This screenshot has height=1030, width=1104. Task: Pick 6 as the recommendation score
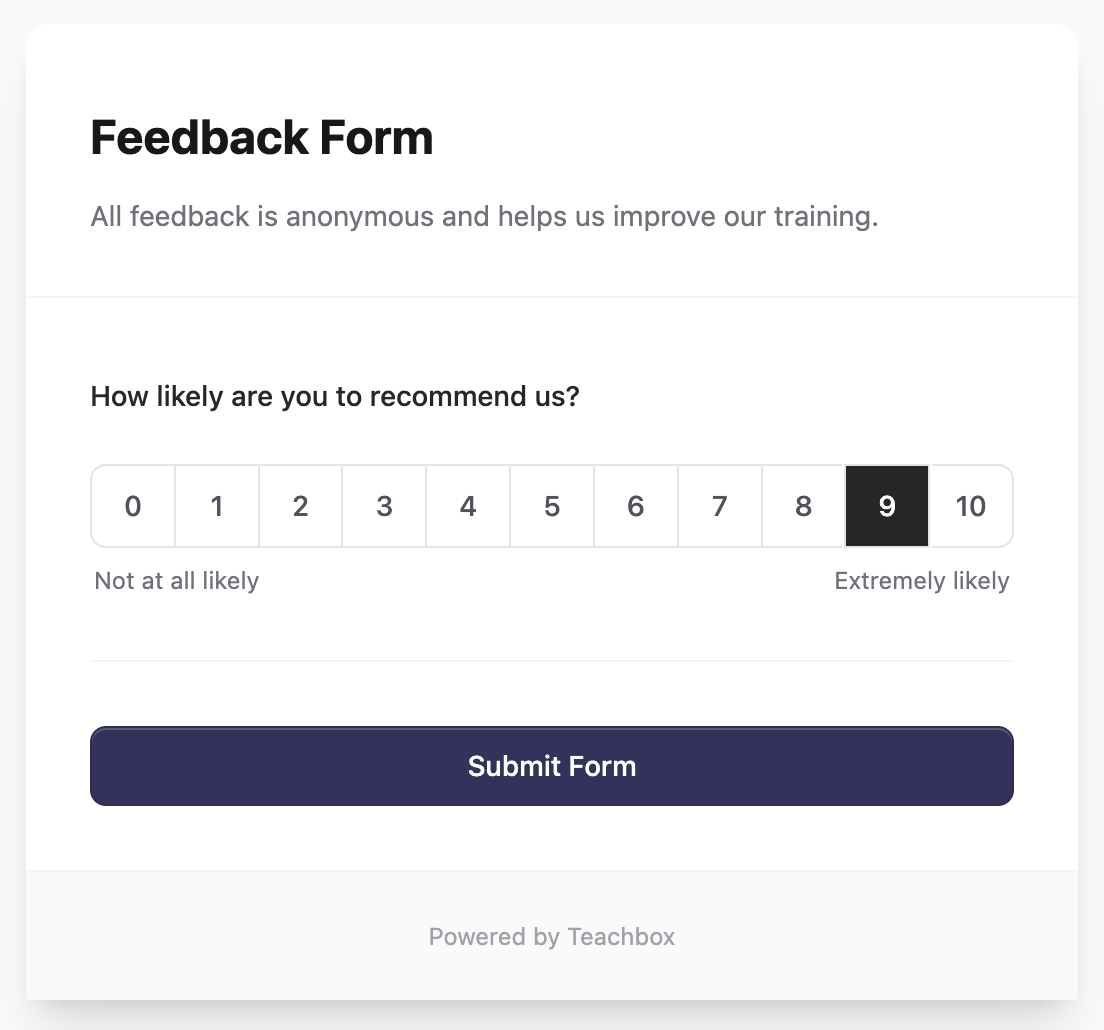(636, 506)
